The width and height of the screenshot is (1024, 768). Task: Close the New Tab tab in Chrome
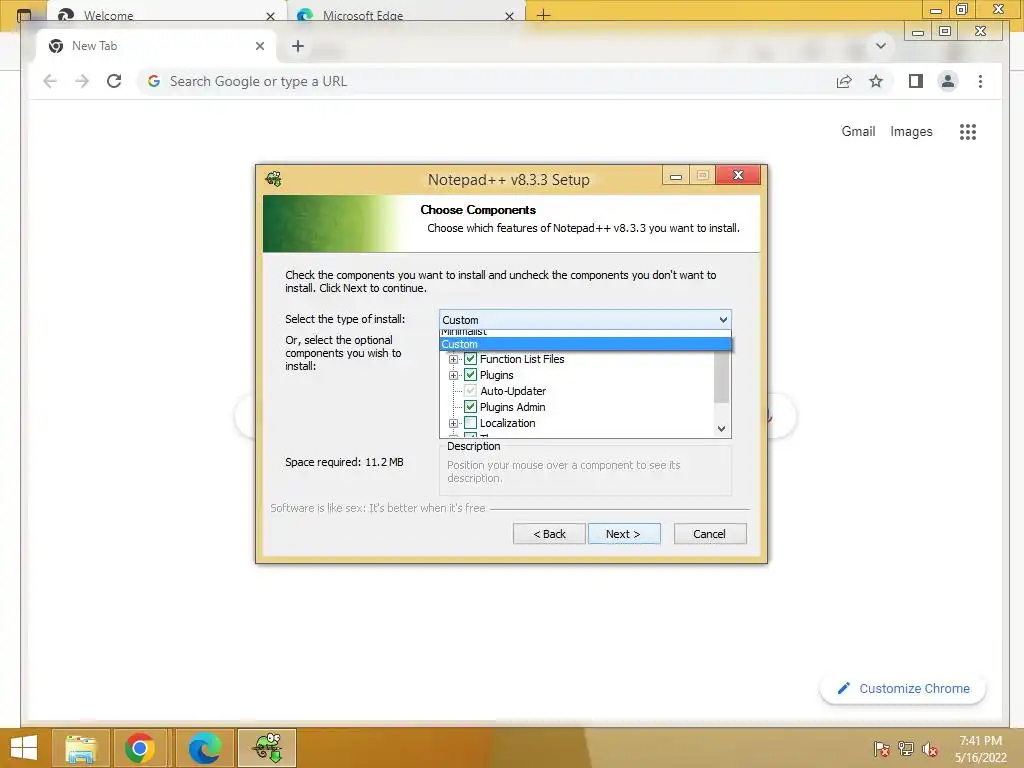tap(260, 46)
